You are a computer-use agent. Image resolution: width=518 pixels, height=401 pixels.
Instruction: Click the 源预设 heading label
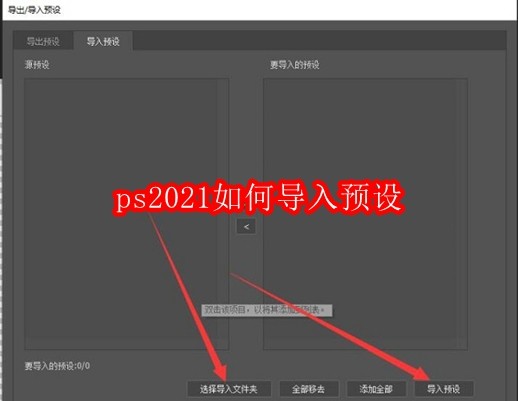(x=37, y=65)
